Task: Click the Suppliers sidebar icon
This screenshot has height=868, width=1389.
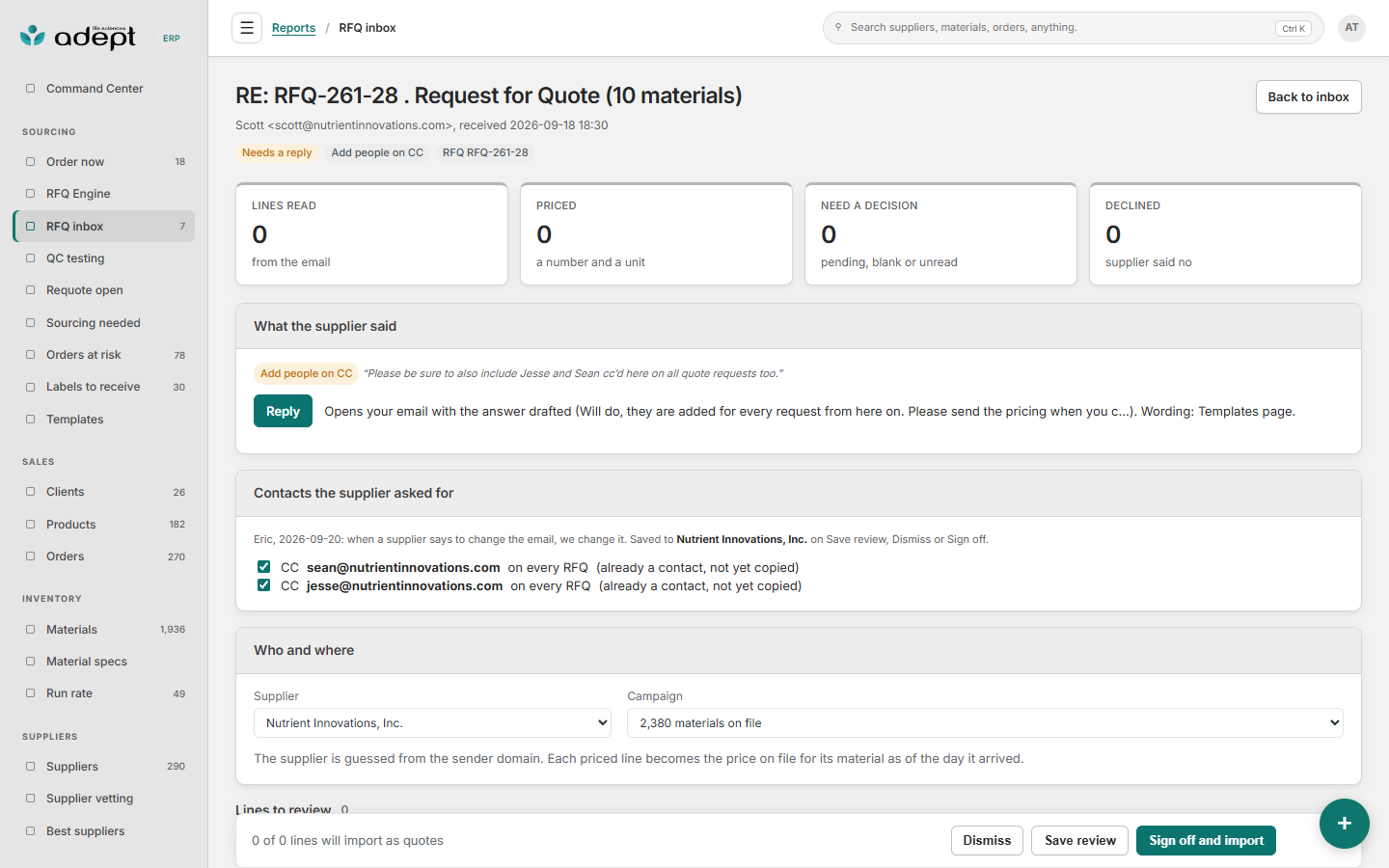Action: tap(30, 767)
